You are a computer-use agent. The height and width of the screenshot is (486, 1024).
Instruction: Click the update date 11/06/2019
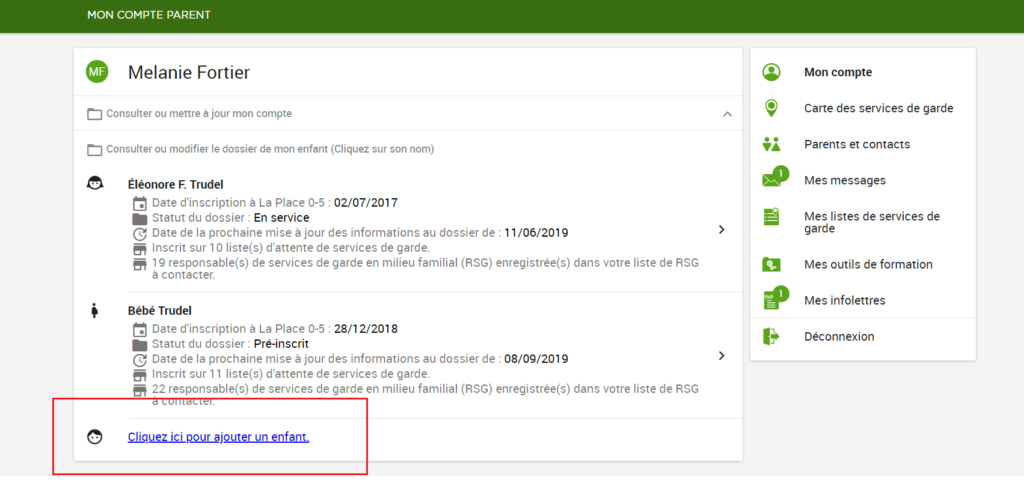(x=536, y=233)
